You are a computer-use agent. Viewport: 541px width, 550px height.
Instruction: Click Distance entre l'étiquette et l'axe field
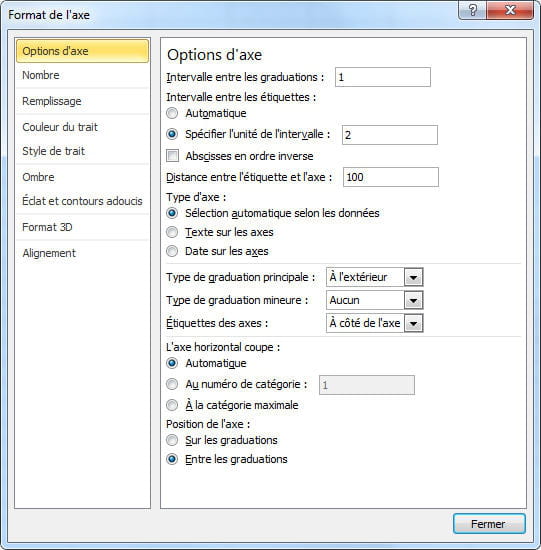(390, 177)
